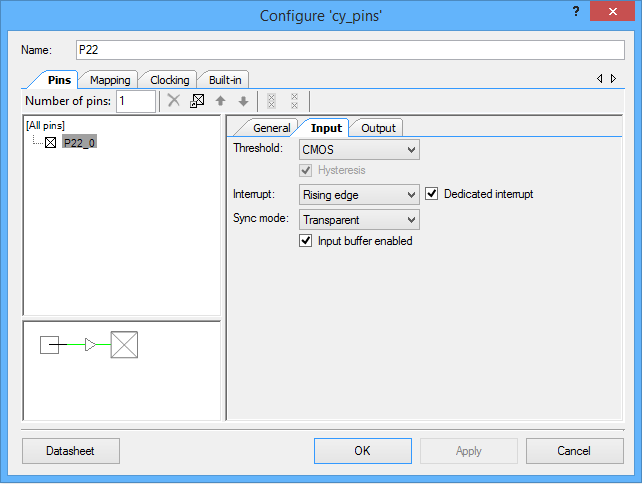Screen dimensions: 642x484
Task: Uncheck the Dedicated interrupt checkbox
Action: [432, 194]
